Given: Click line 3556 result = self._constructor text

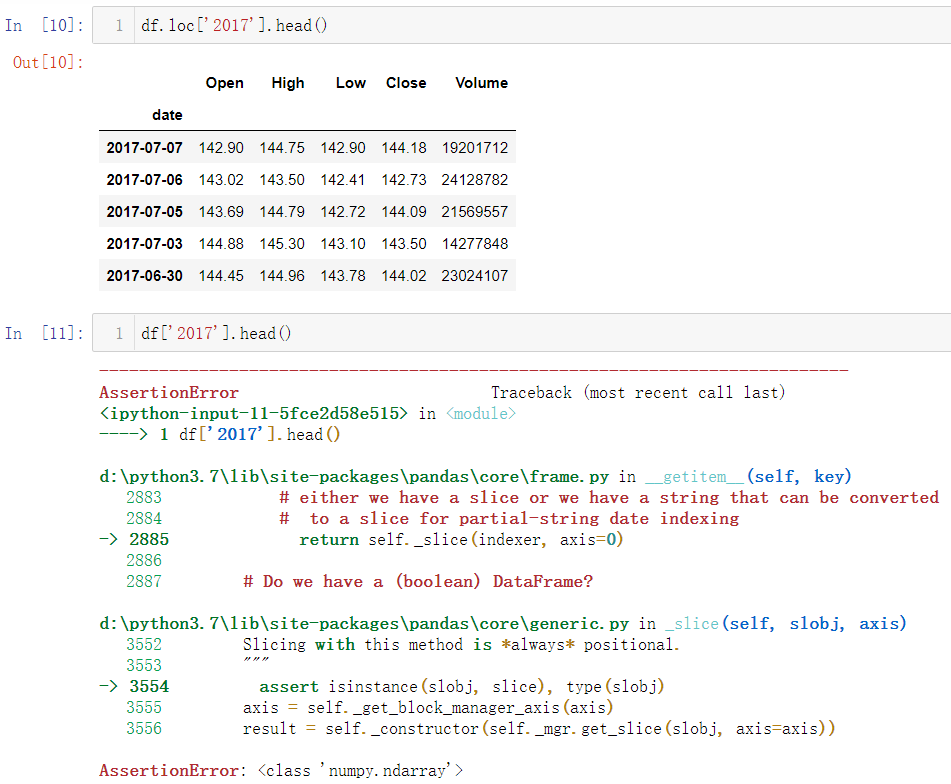Looking at the screenshot, I should 539,728.
